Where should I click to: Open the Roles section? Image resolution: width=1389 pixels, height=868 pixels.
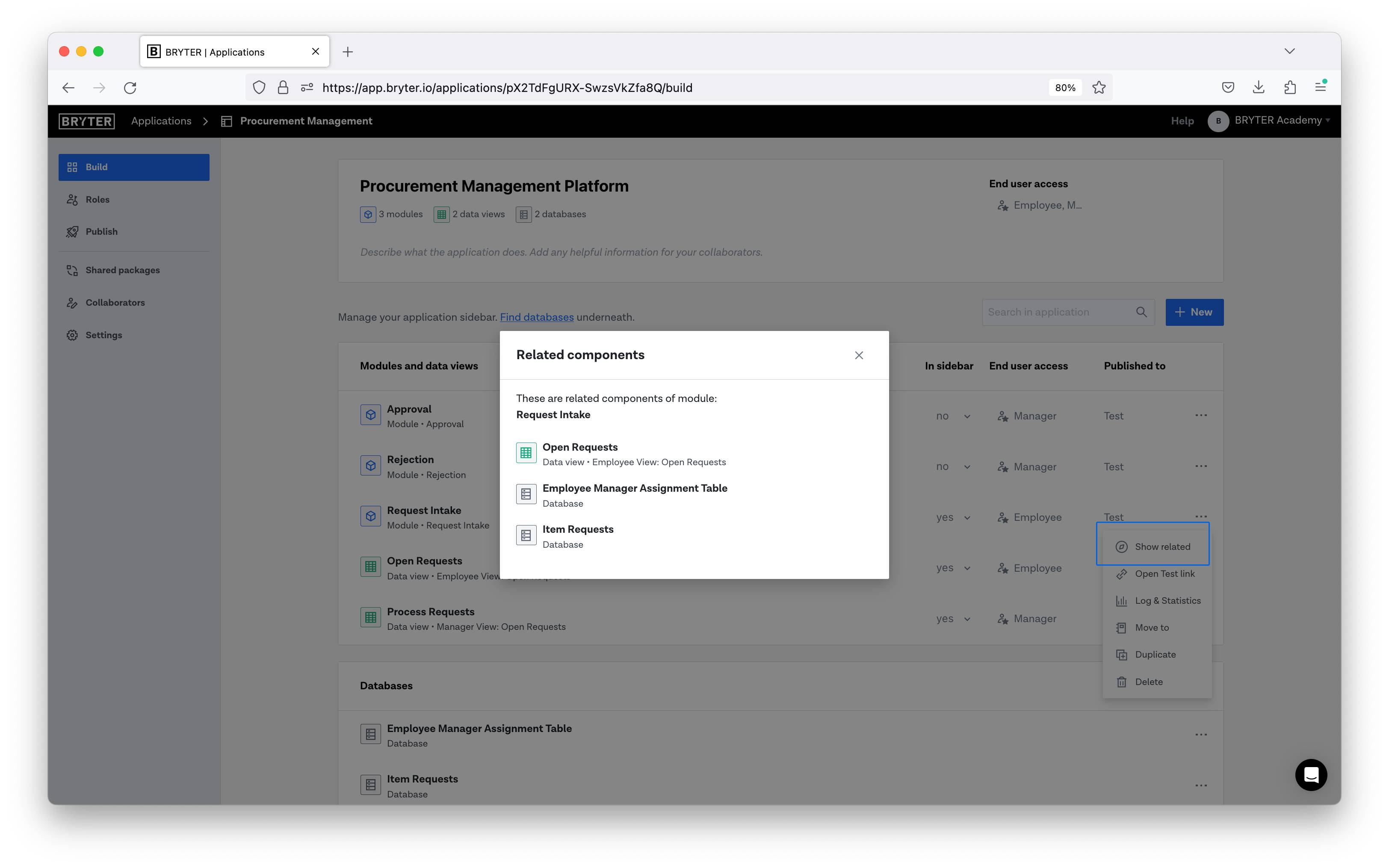98,199
